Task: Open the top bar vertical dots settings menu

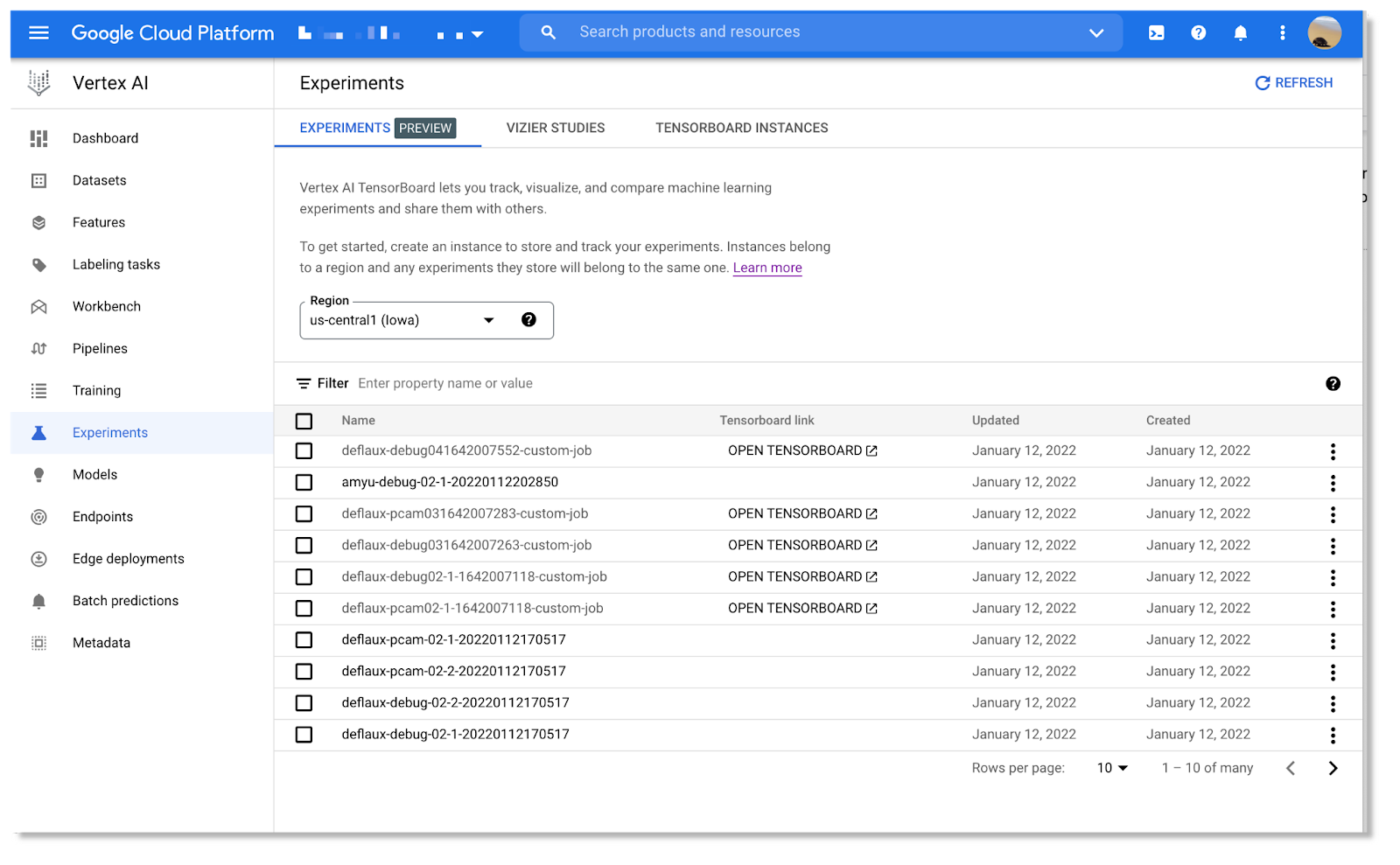Action: (x=1282, y=33)
